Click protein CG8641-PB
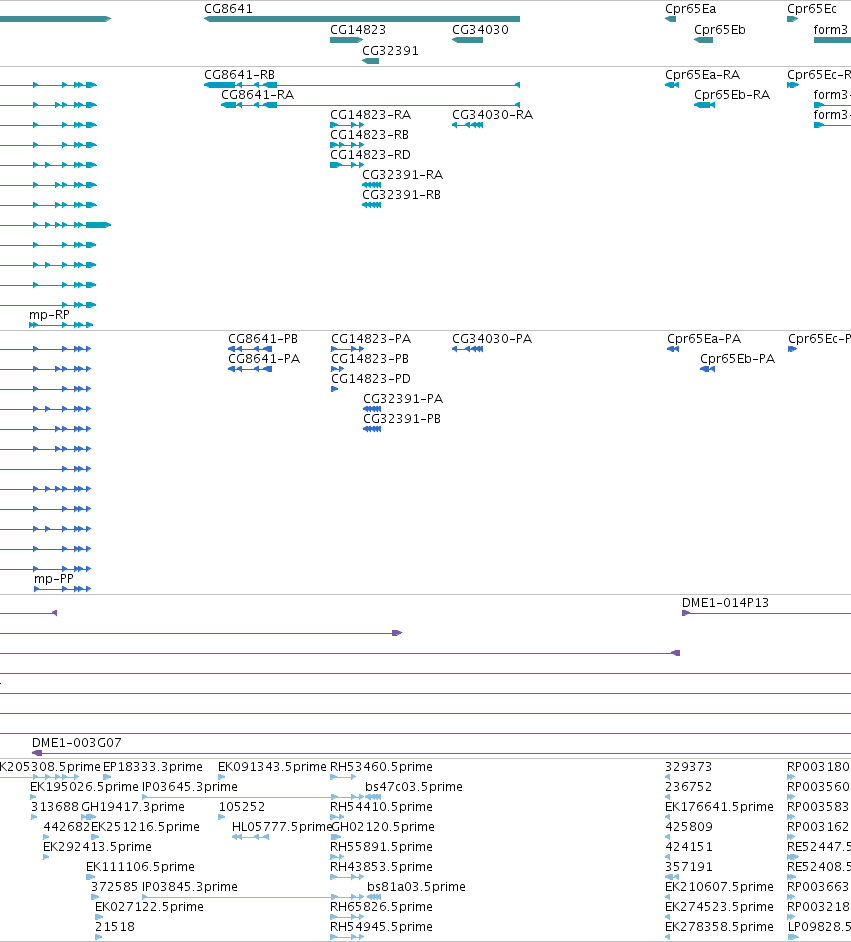This screenshot has width=851, height=942. pyautogui.click(x=263, y=339)
